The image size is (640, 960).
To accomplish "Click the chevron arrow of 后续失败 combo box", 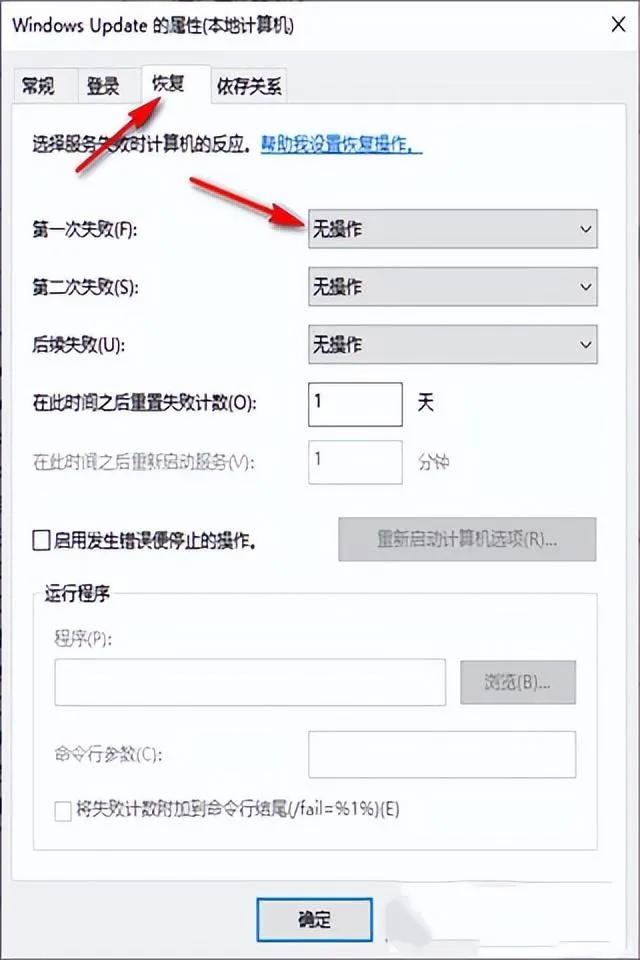I will pyautogui.click(x=585, y=345).
